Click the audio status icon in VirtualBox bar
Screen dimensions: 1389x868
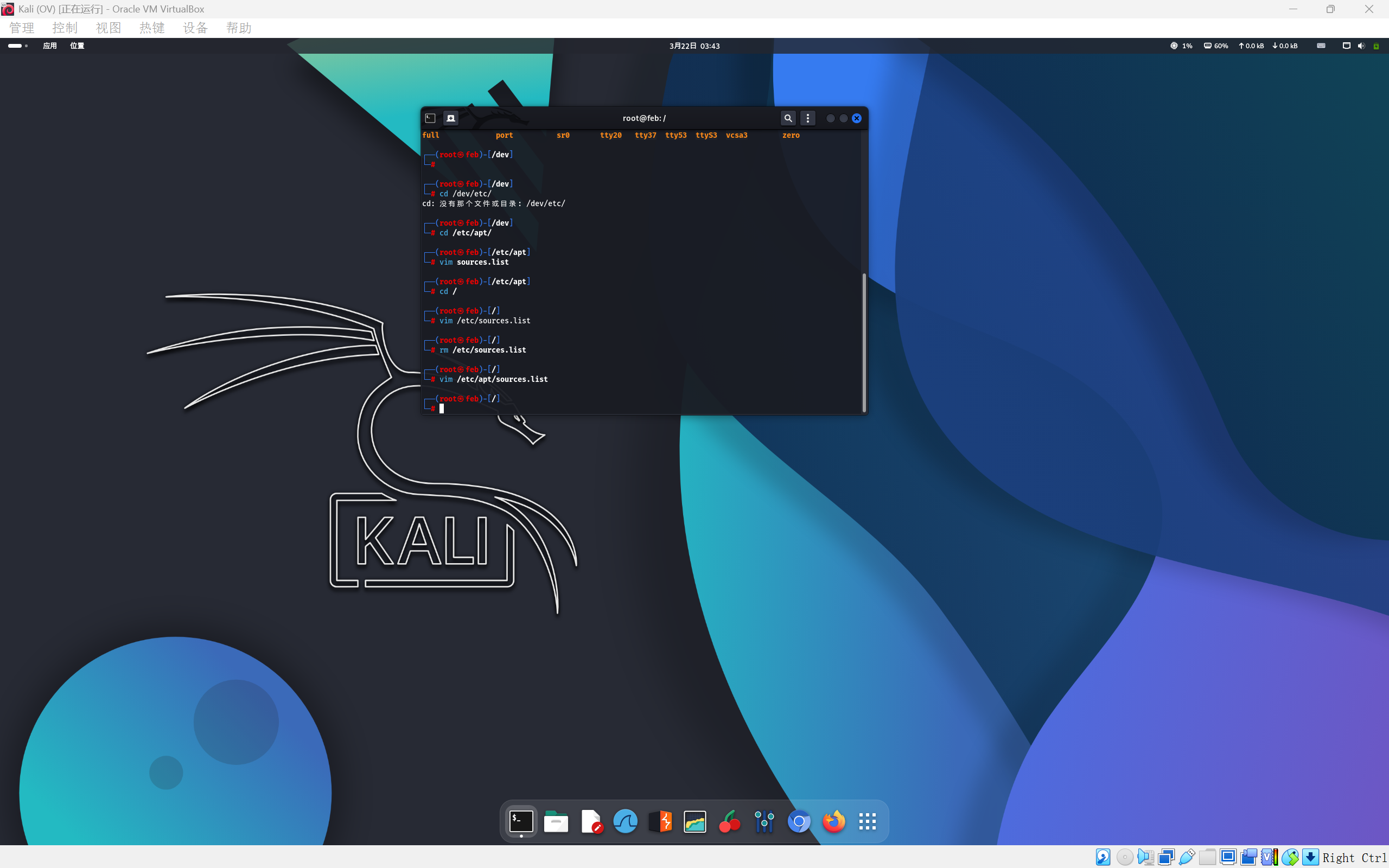coord(1145,857)
